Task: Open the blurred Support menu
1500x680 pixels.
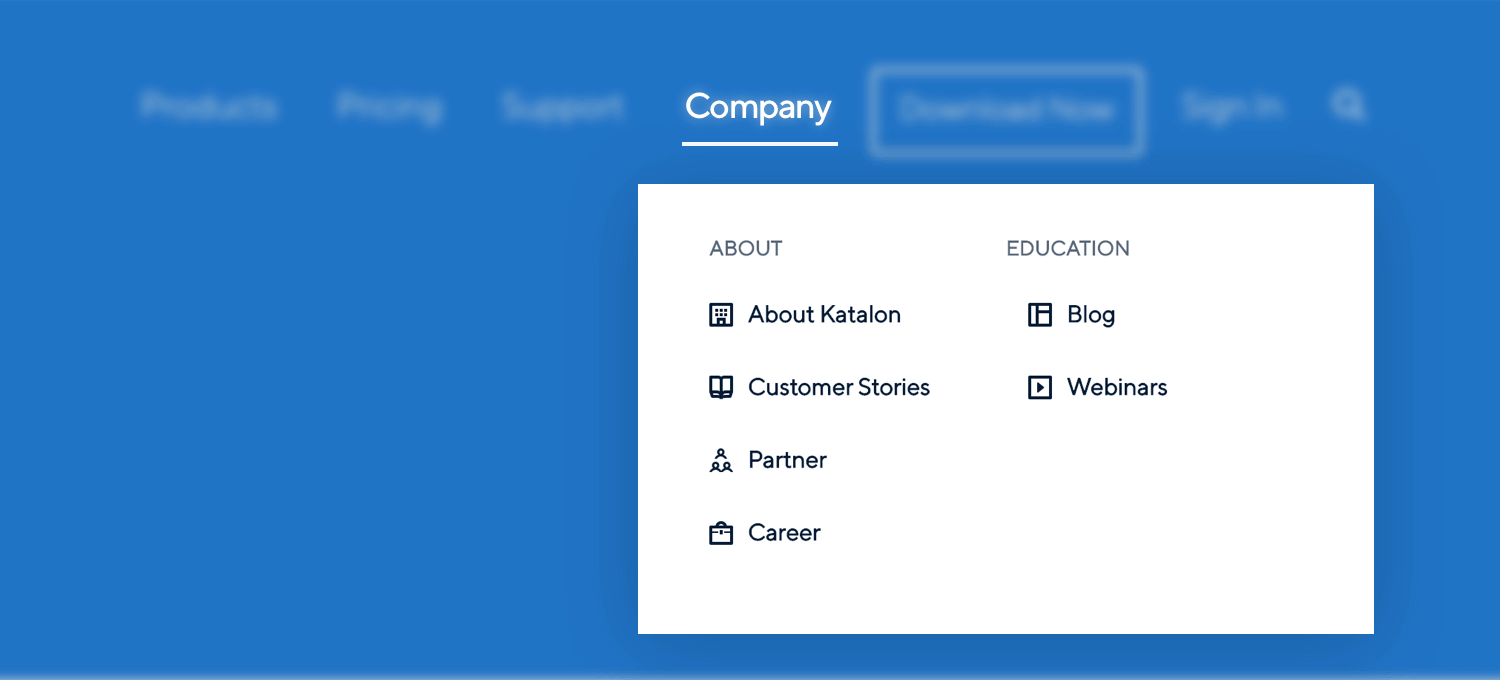Action: pyautogui.click(x=563, y=106)
